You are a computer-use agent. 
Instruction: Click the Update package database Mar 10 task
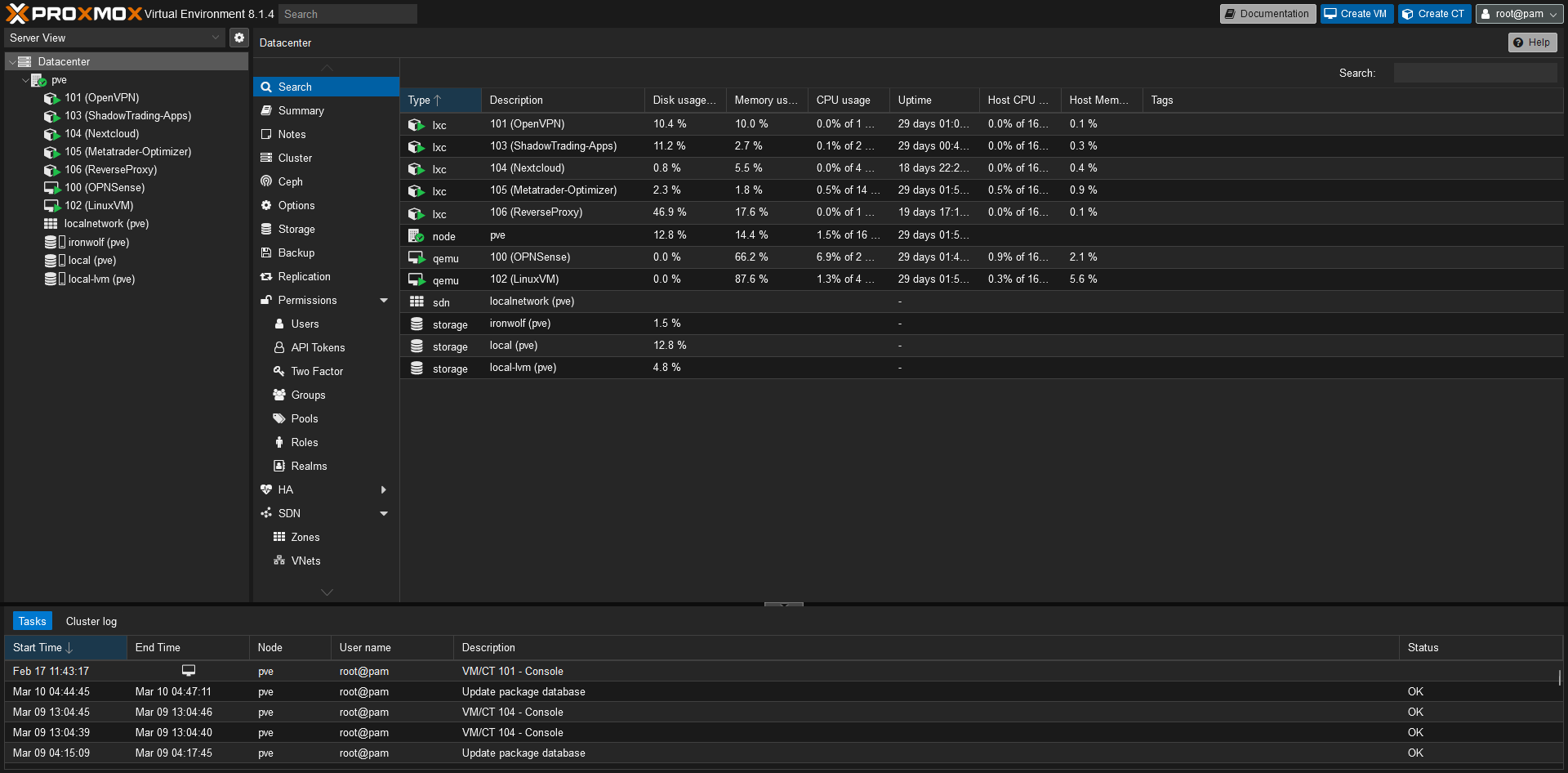pos(784,691)
